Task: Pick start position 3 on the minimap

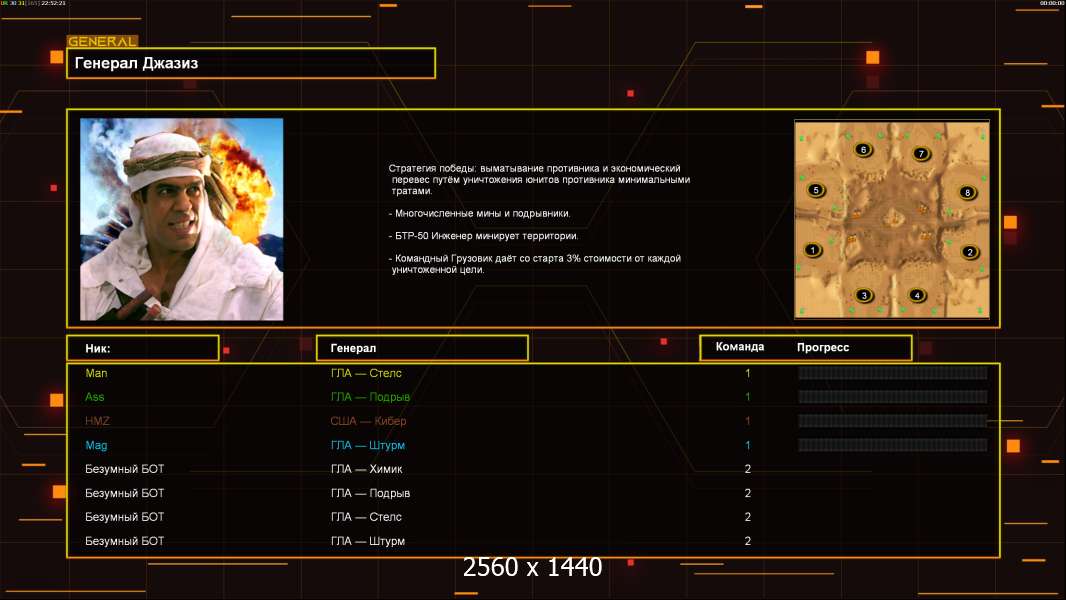Action: [x=864, y=295]
